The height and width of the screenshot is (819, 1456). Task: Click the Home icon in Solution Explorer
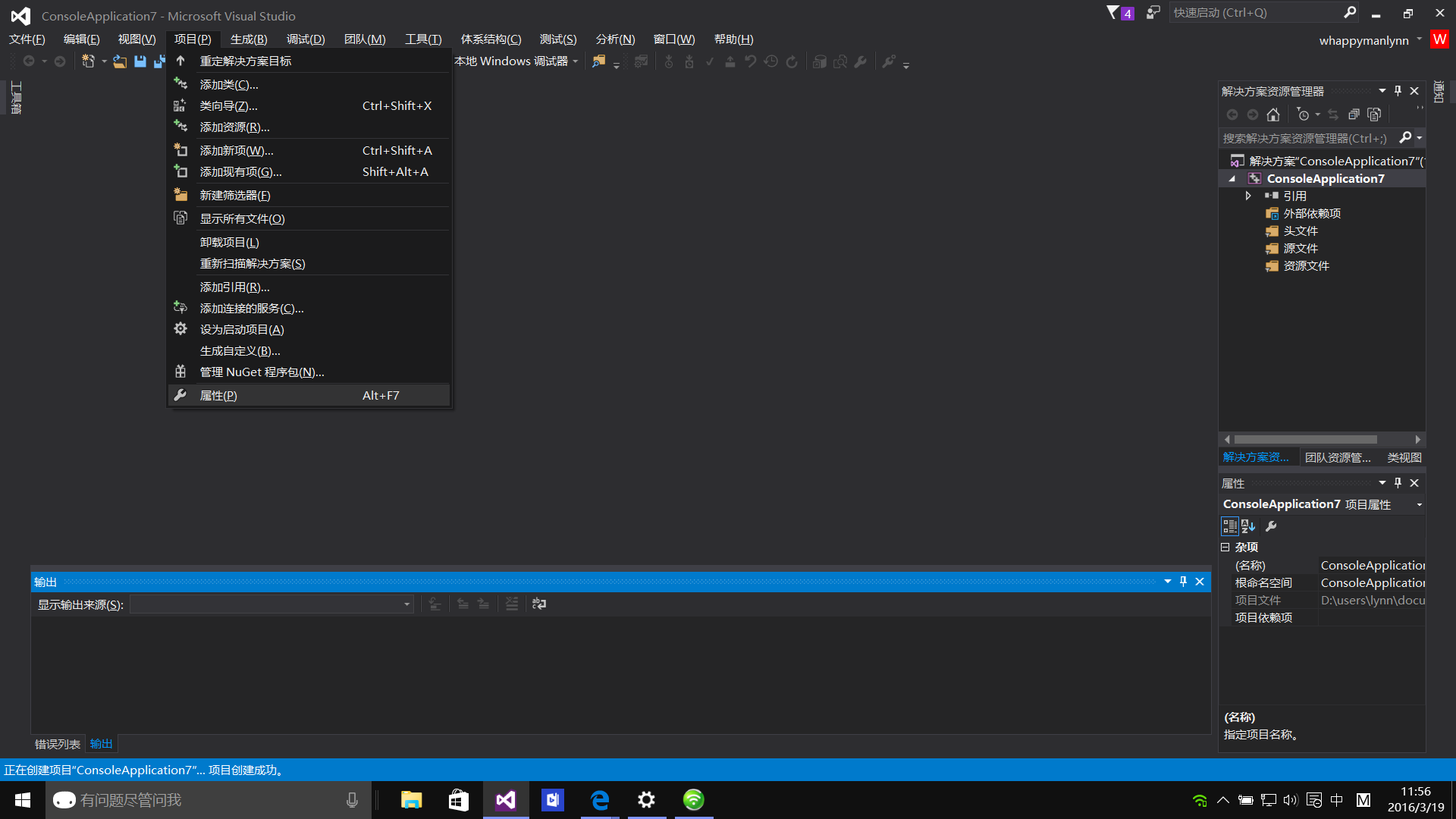[1273, 115]
